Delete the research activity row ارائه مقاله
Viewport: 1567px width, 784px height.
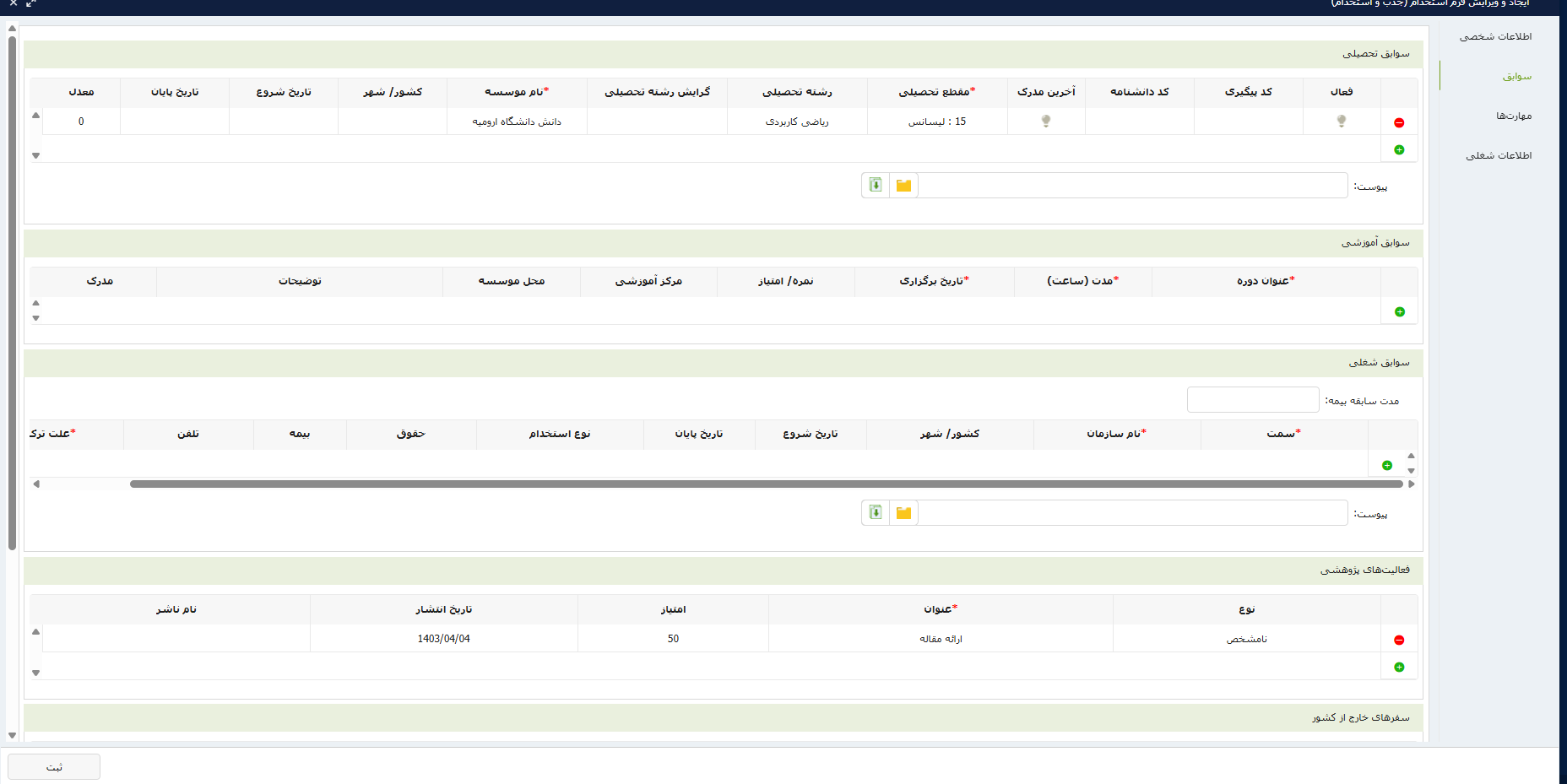(x=1399, y=640)
